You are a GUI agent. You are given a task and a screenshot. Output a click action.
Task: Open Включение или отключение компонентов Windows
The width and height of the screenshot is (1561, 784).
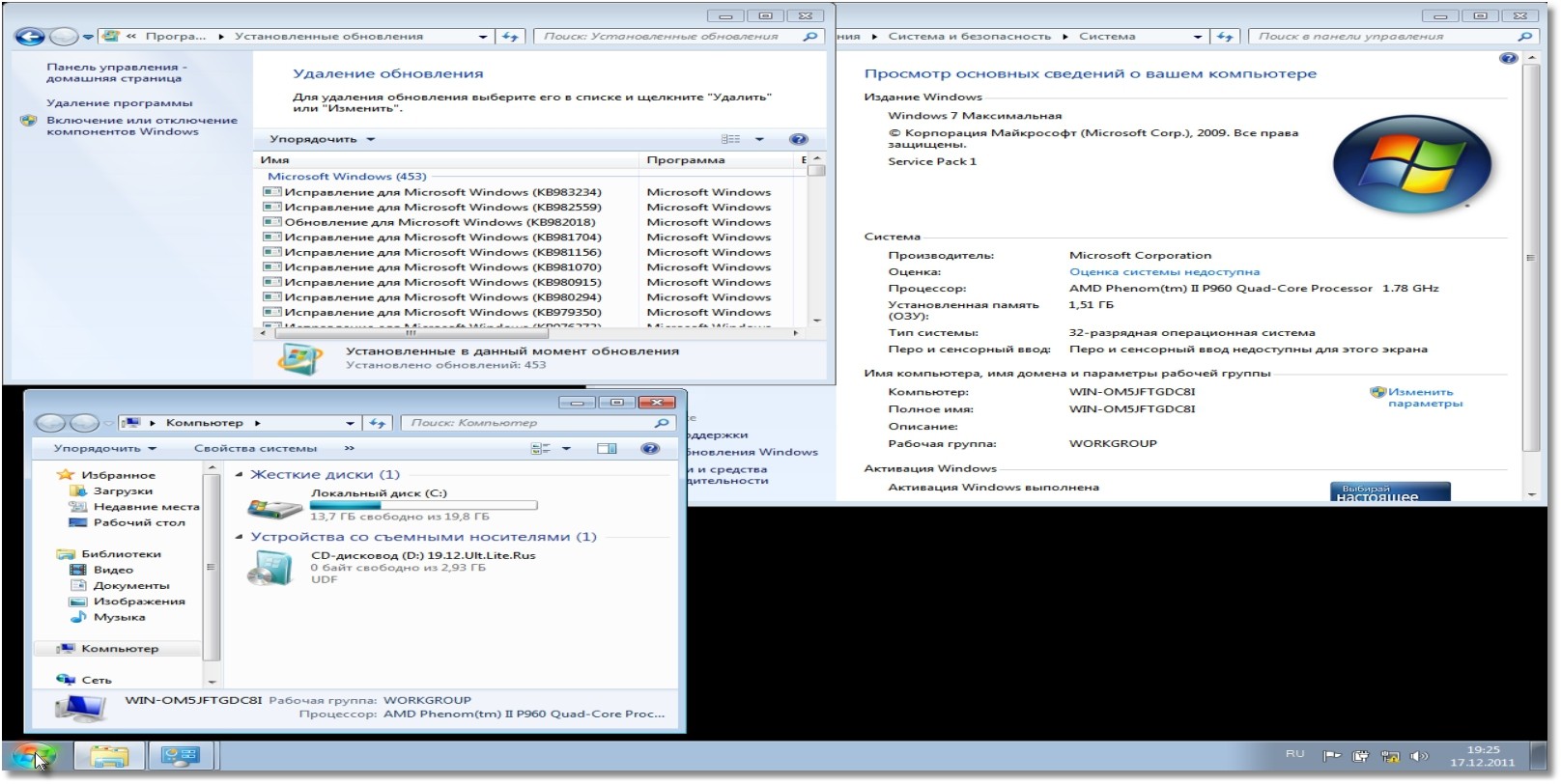(141, 126)
